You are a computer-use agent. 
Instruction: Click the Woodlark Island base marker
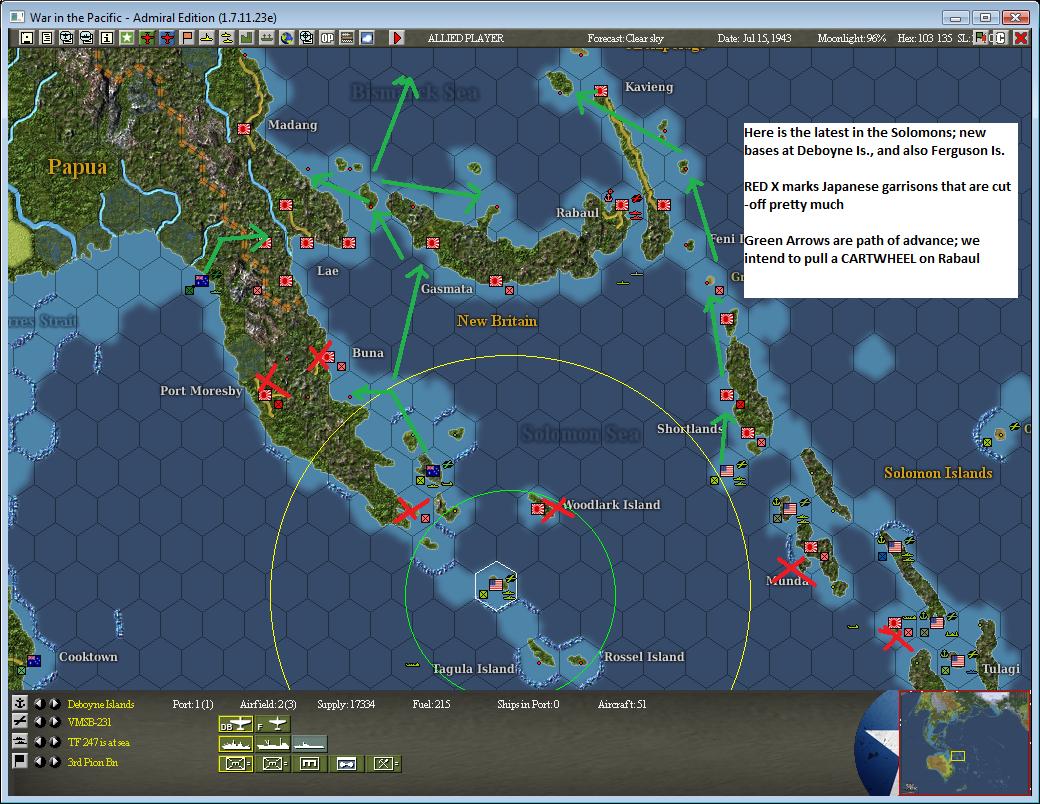[538, 509]
